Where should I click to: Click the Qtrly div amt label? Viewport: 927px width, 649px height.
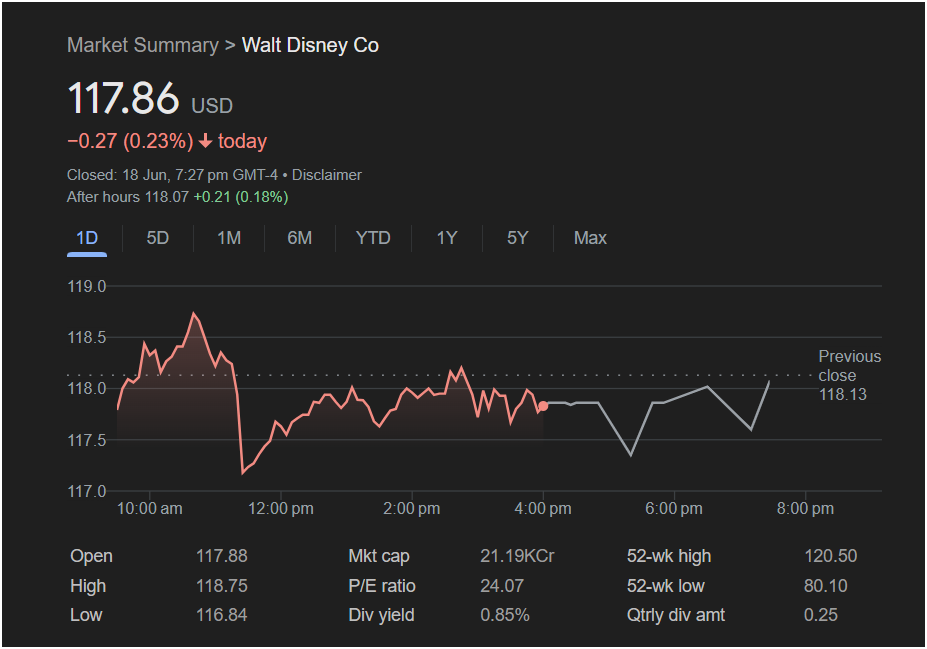tap(676, 615)
